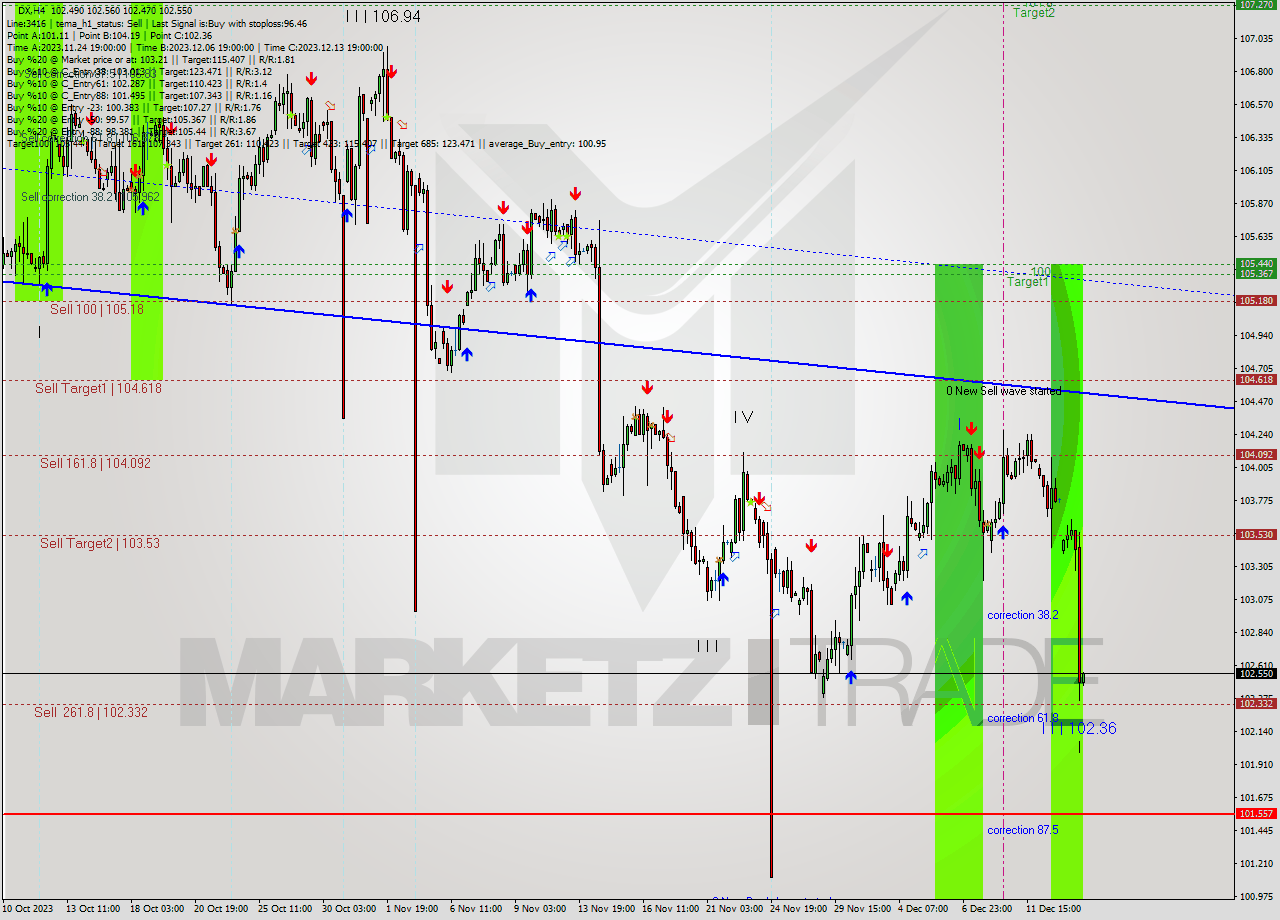The image size is (1280, 920).
Task: Click the 107.035 price axis value
Action: pos(1256,39)
